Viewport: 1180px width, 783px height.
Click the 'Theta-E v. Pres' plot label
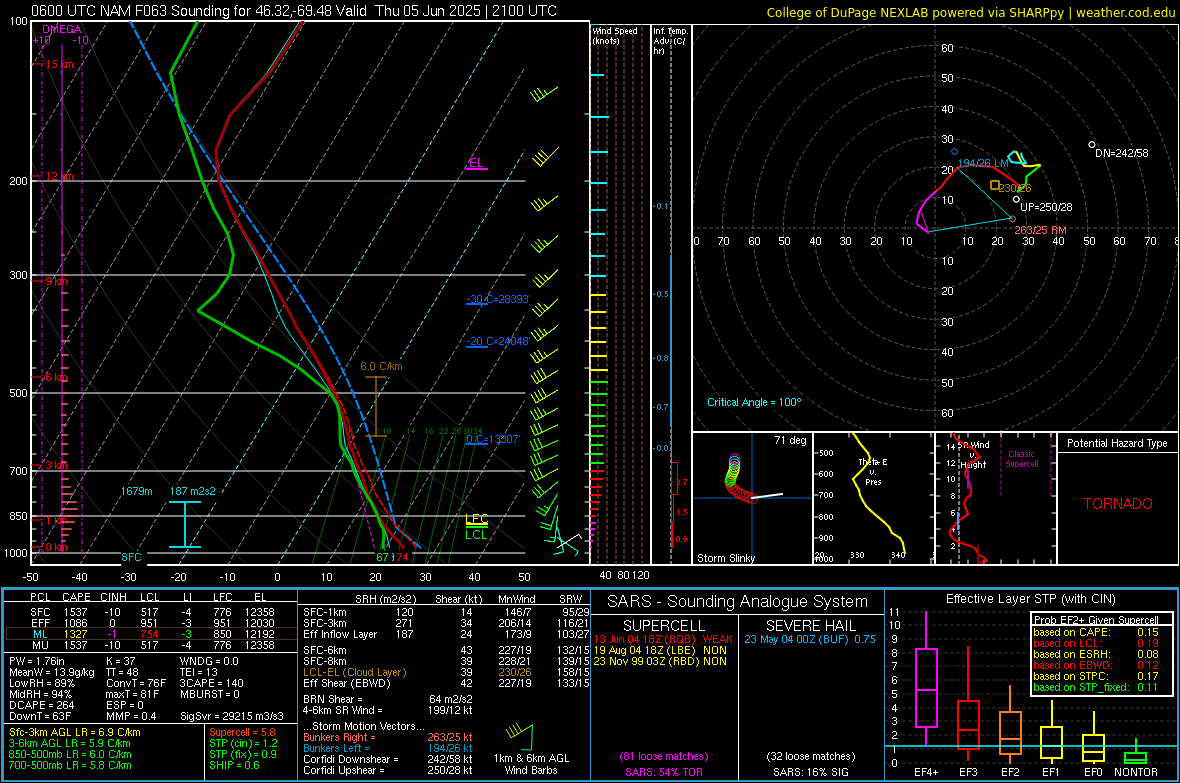pyautogui.click(x=873, y=472)
